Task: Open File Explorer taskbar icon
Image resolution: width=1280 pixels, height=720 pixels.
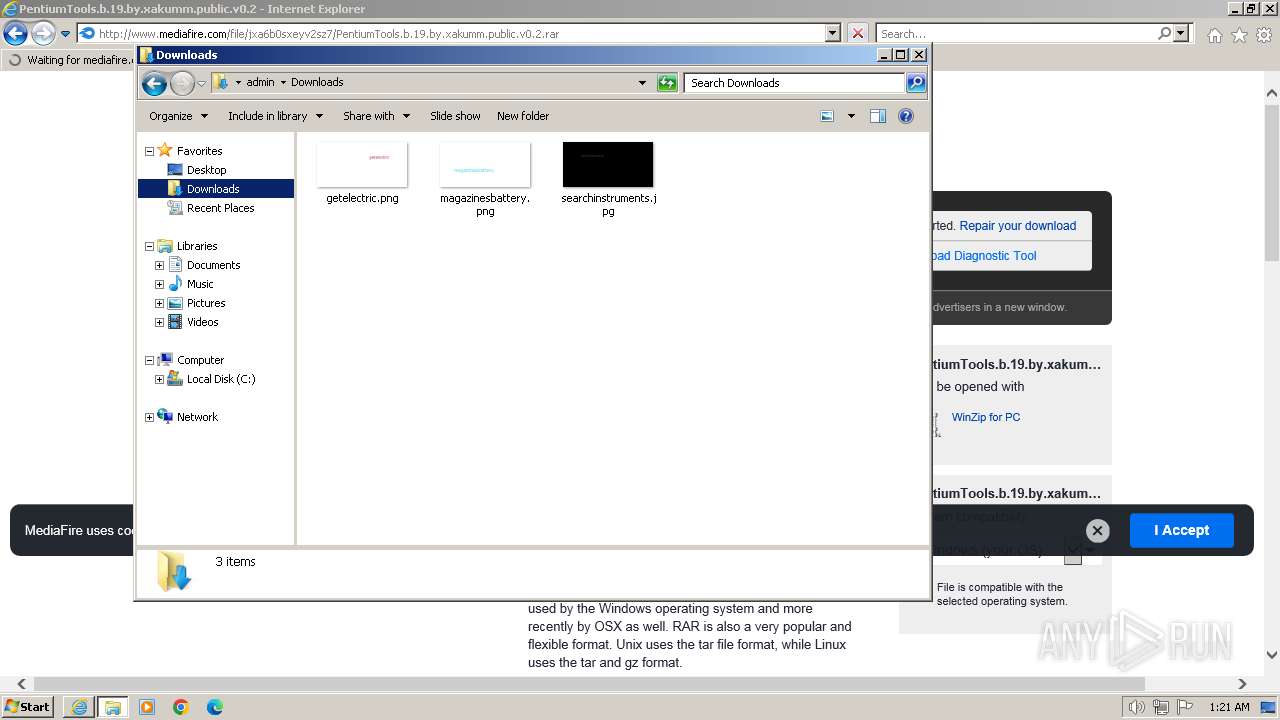Action: (113, 707)
